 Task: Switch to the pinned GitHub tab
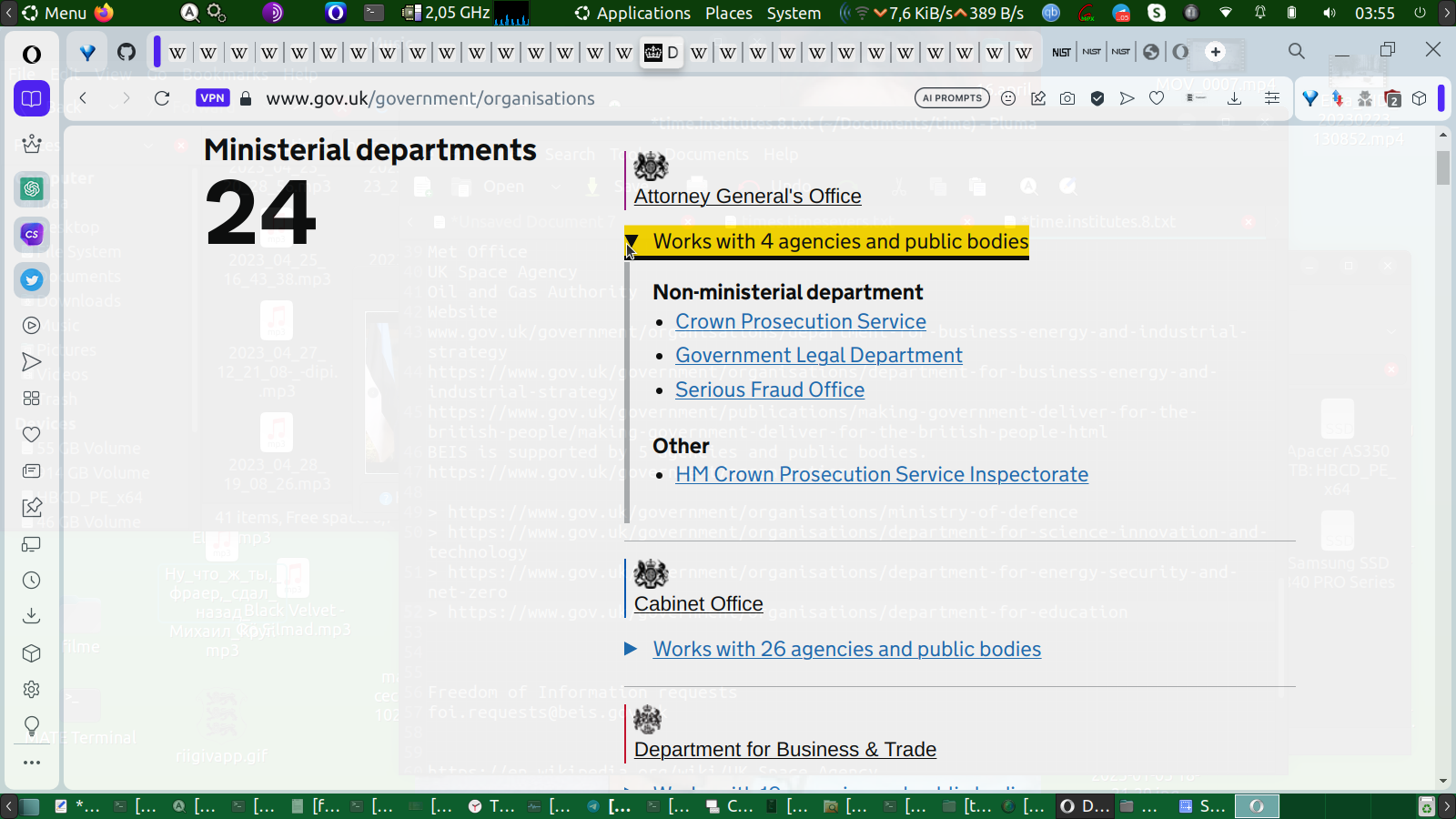(126, 52)
